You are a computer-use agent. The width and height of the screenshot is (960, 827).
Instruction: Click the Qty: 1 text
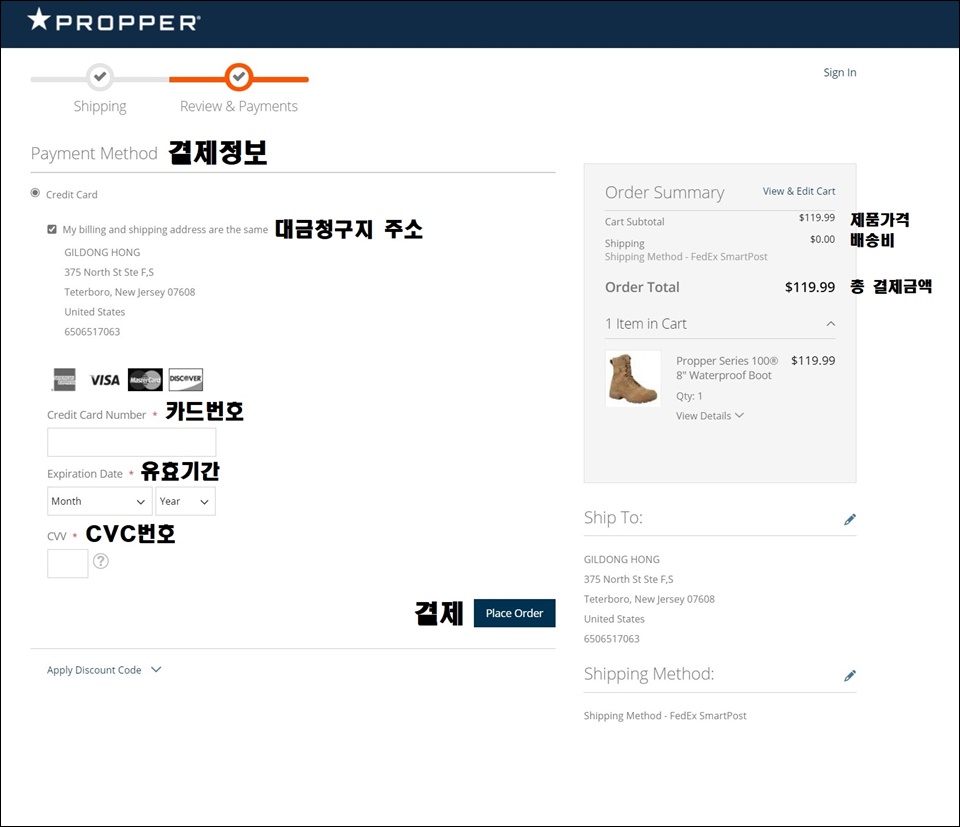(x=689, y=396)
